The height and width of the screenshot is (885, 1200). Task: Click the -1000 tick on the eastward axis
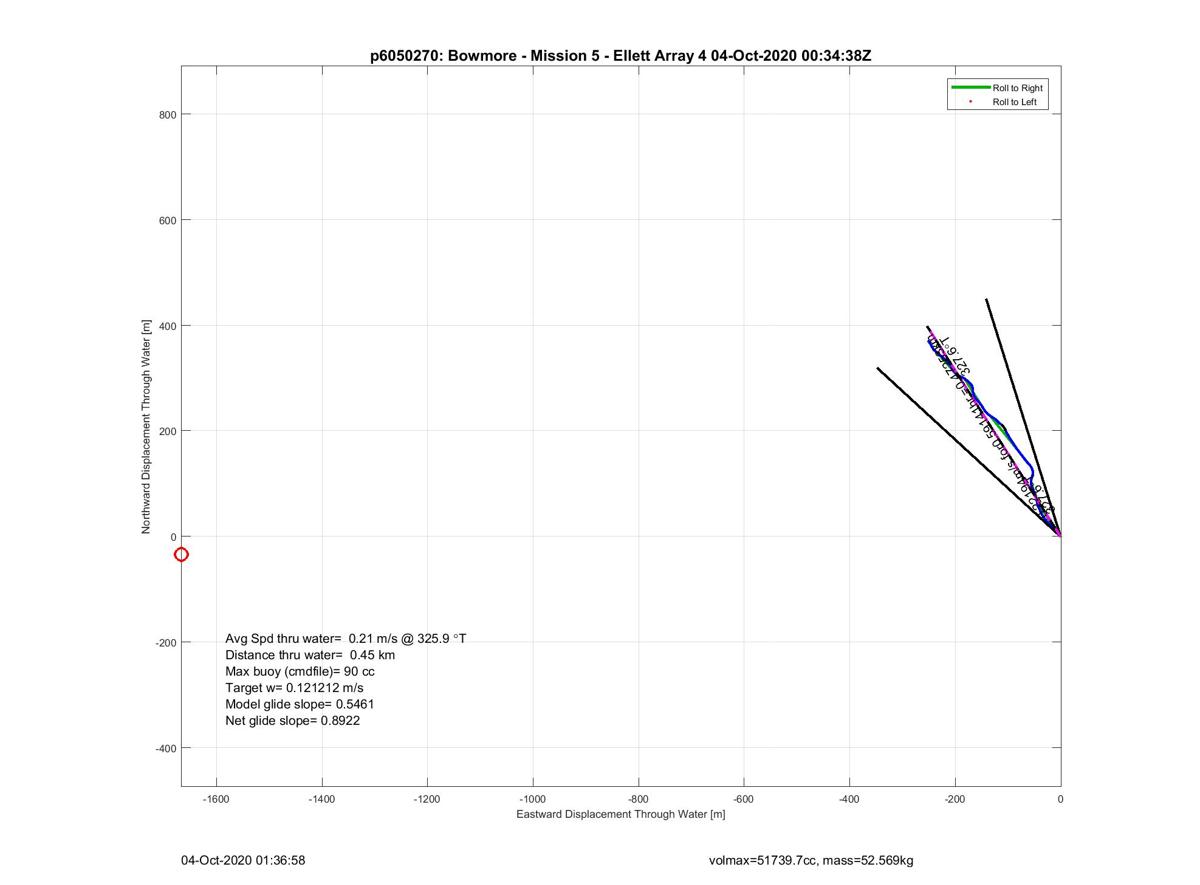coord(533,799)
